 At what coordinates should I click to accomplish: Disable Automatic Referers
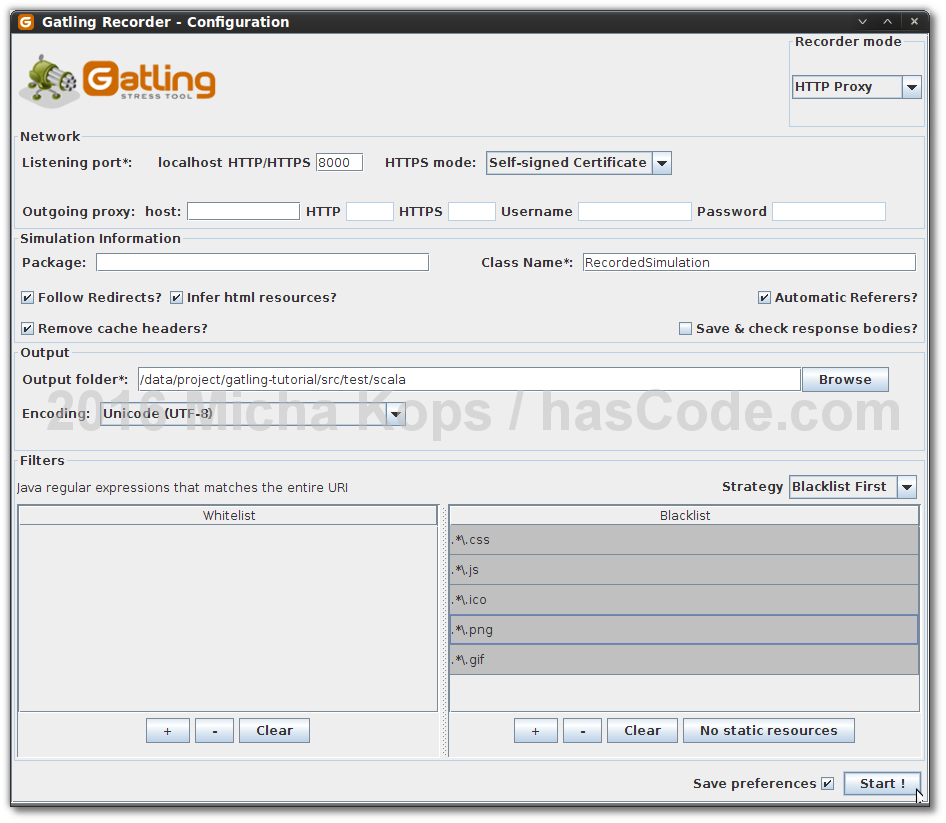pyautogui.click(x=764, y=297)
